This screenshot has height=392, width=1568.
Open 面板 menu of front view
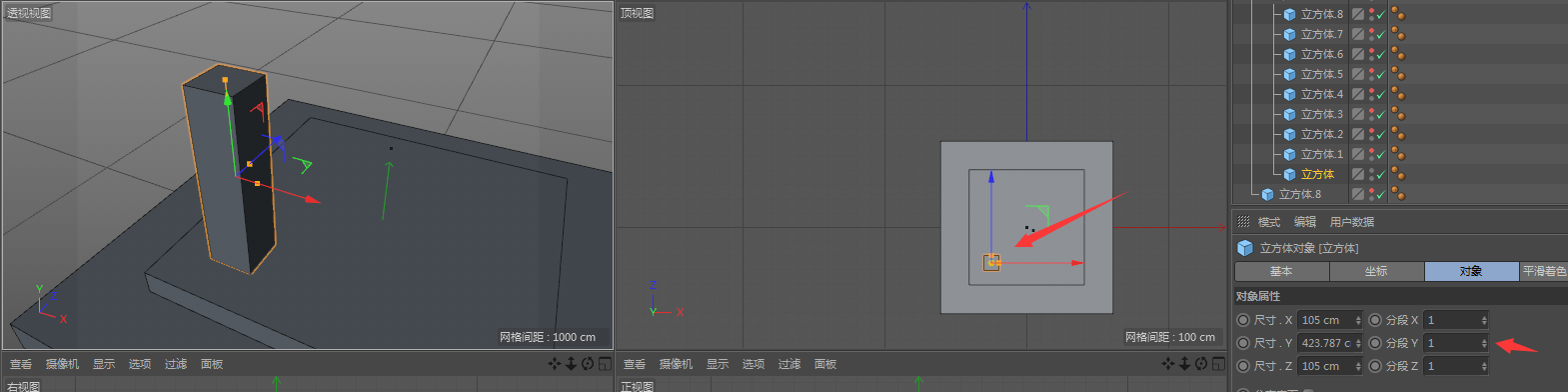(x=825, y=364)
